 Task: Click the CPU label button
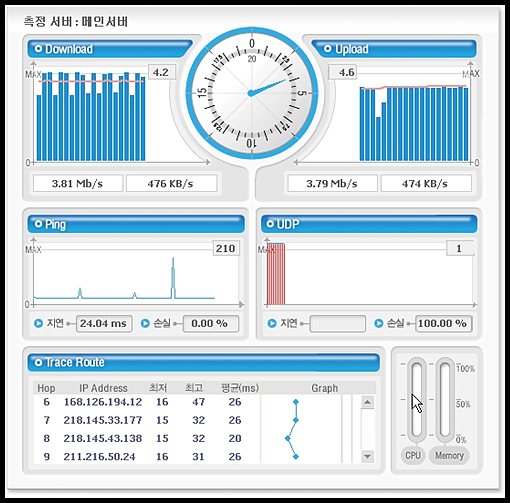click(413, 455)
